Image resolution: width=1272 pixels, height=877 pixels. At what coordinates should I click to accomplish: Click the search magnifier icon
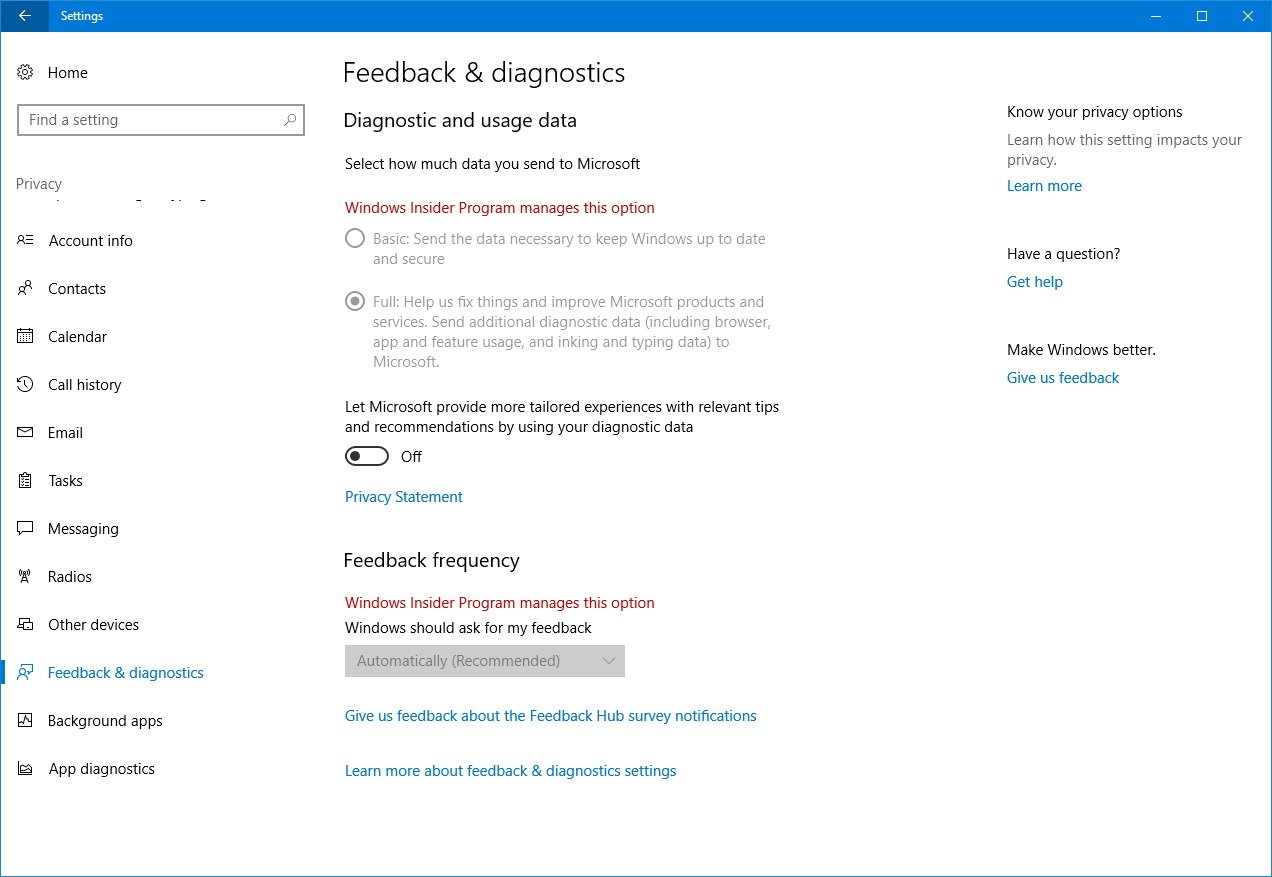pos(290,120)
